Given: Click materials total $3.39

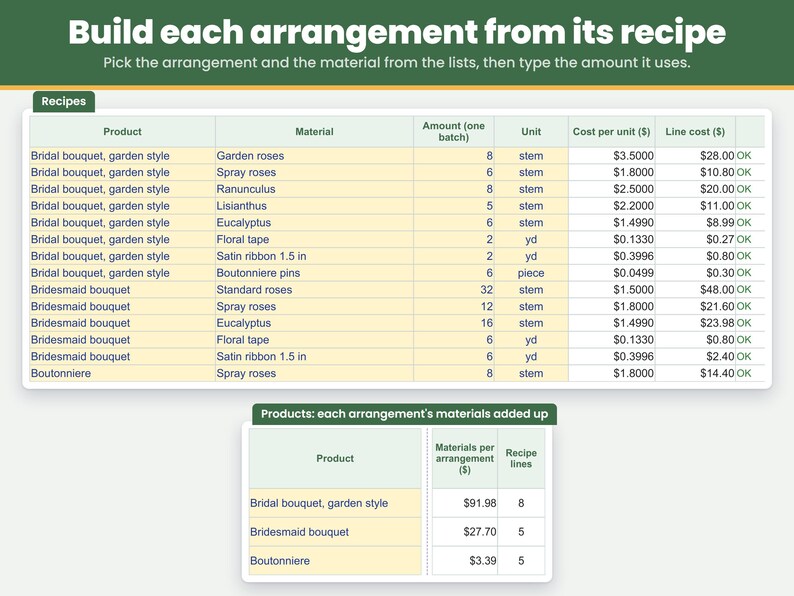Looking at the screenshot, I should (465, 561).
